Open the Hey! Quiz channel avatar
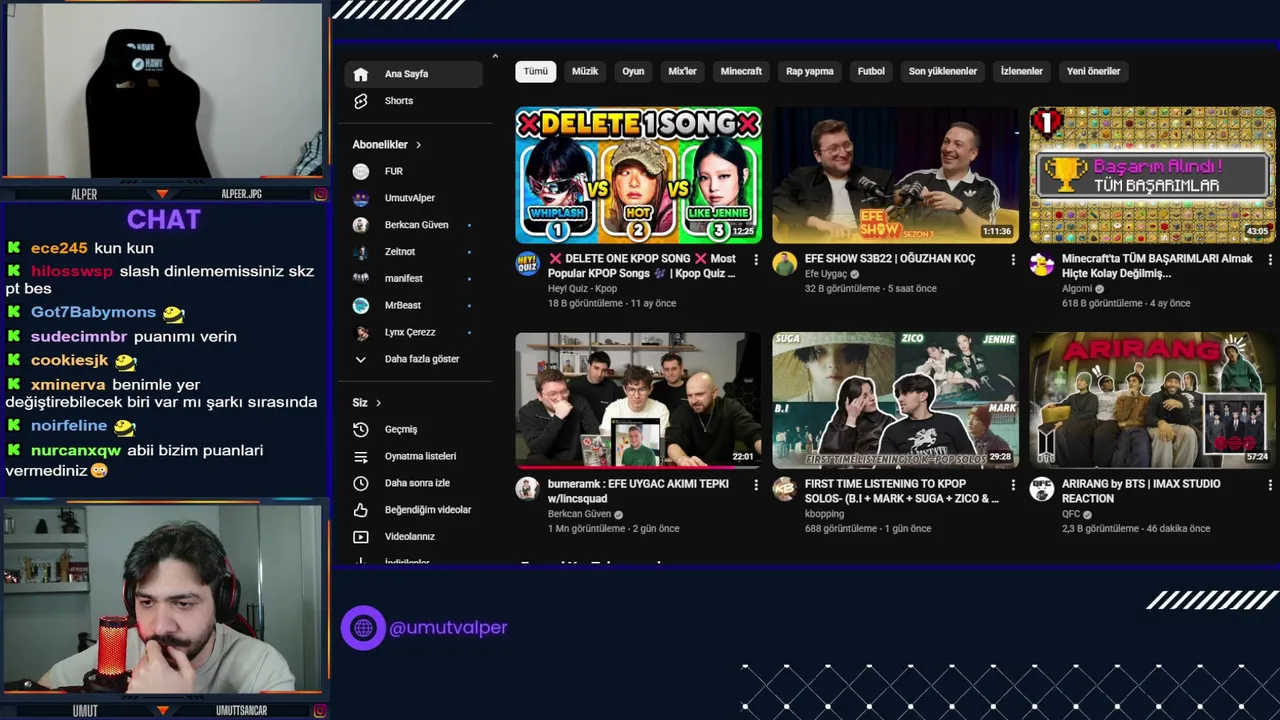The image size is (1280, 720). 527,263
